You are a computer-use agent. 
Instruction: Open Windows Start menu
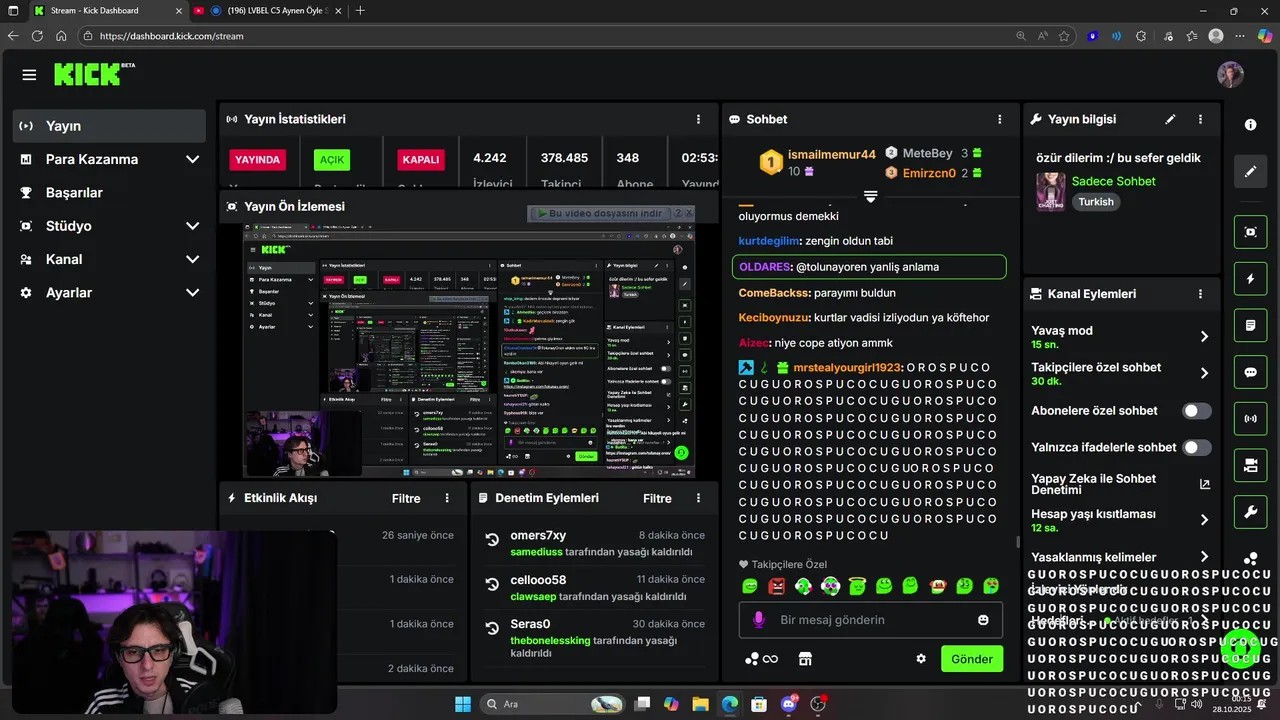point(463,704)
